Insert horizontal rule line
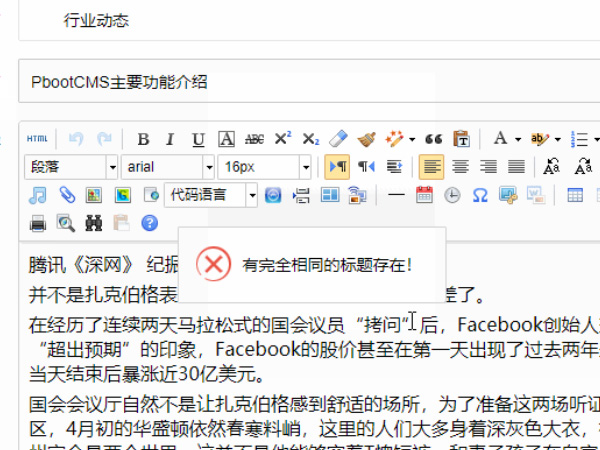This screenshot has height=450, width=600. (396, 195)
